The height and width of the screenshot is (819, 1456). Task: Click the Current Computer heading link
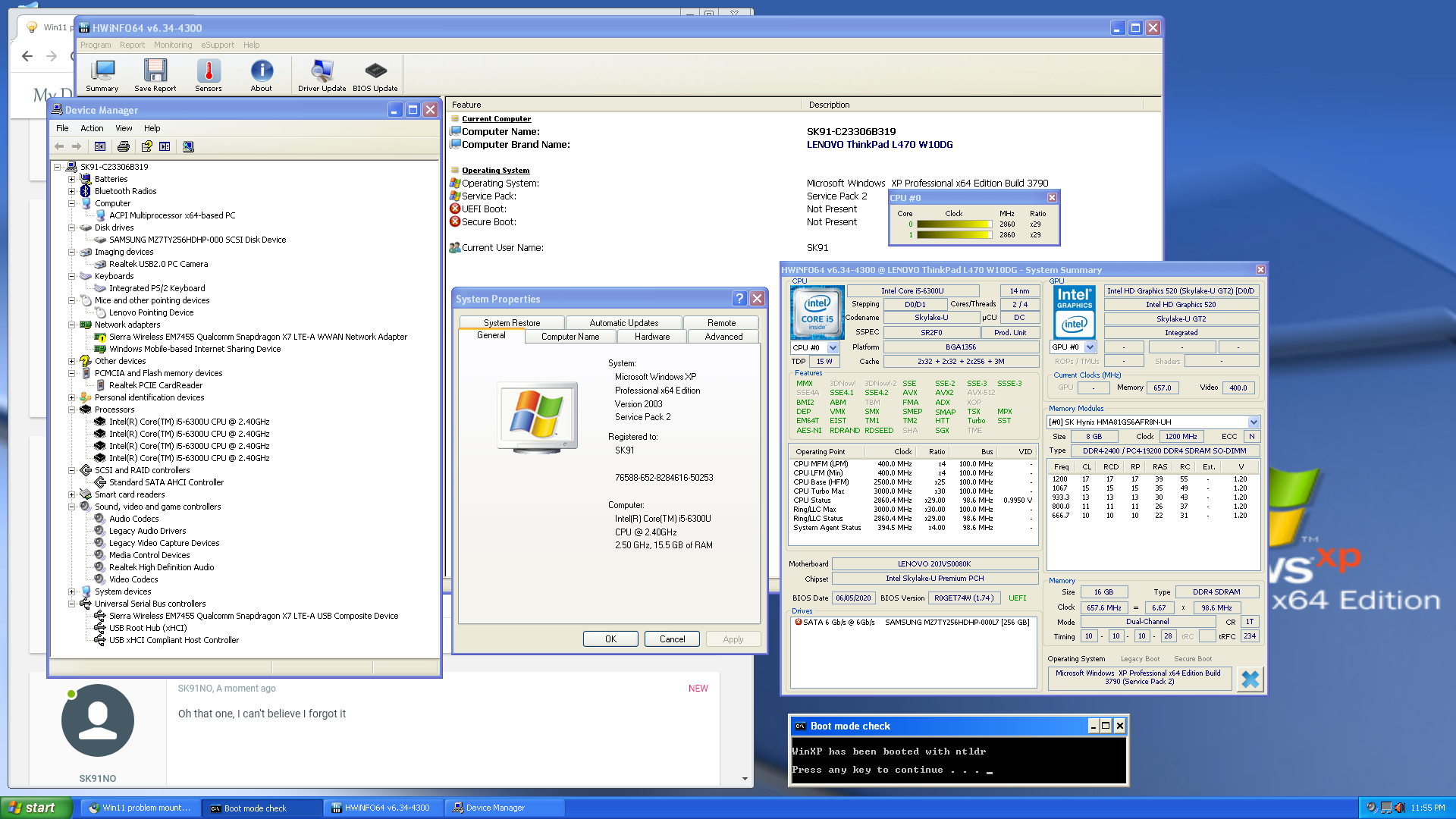[497, 119]
